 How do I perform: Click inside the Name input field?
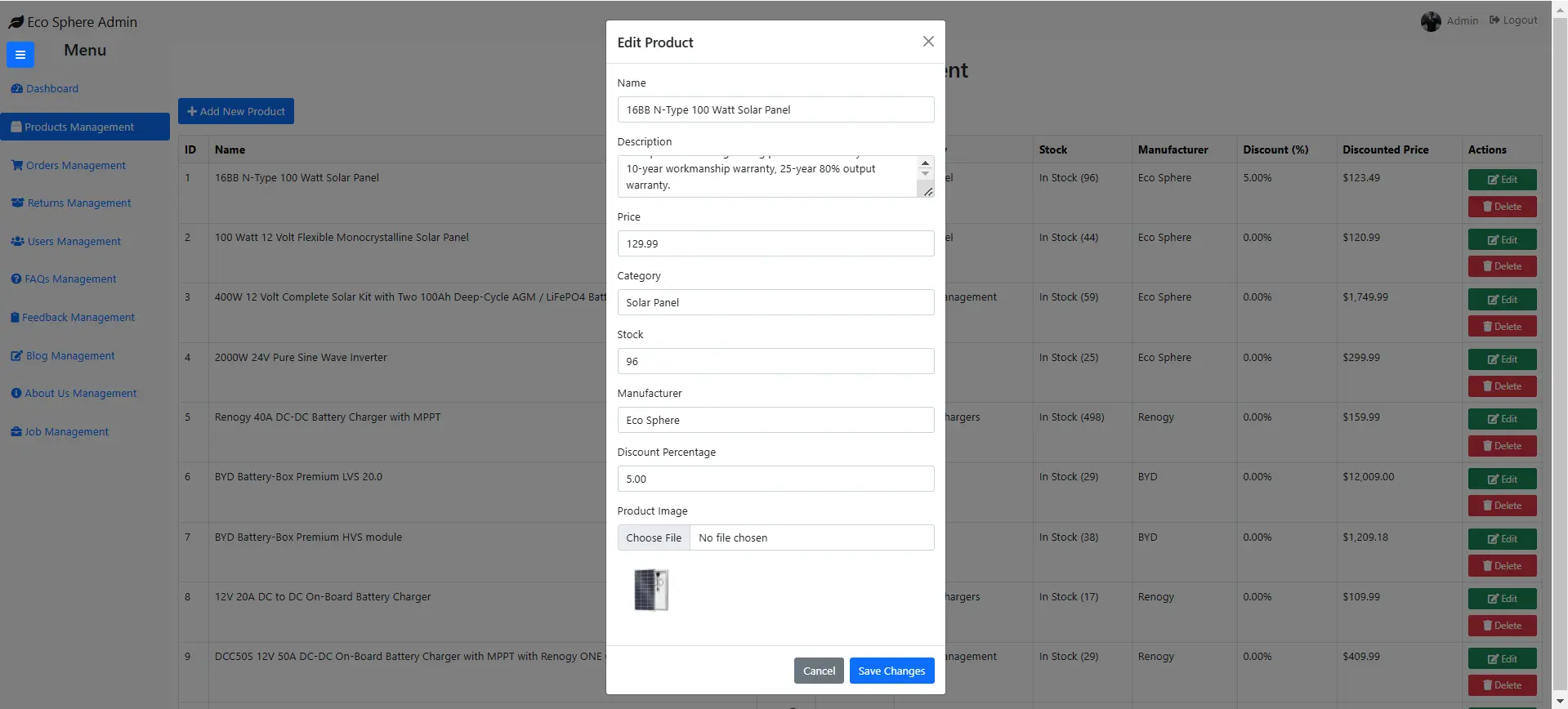(x=775, y=109)
